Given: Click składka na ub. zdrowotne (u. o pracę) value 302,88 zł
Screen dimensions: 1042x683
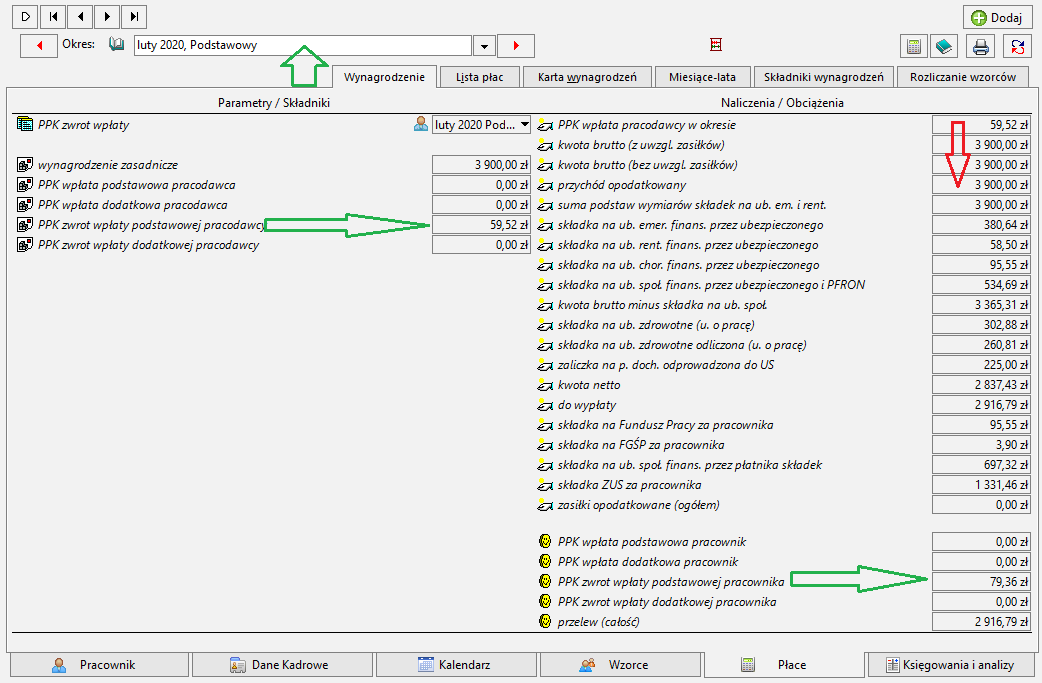Looking at the screenshot, I should (x=981, y=325).
